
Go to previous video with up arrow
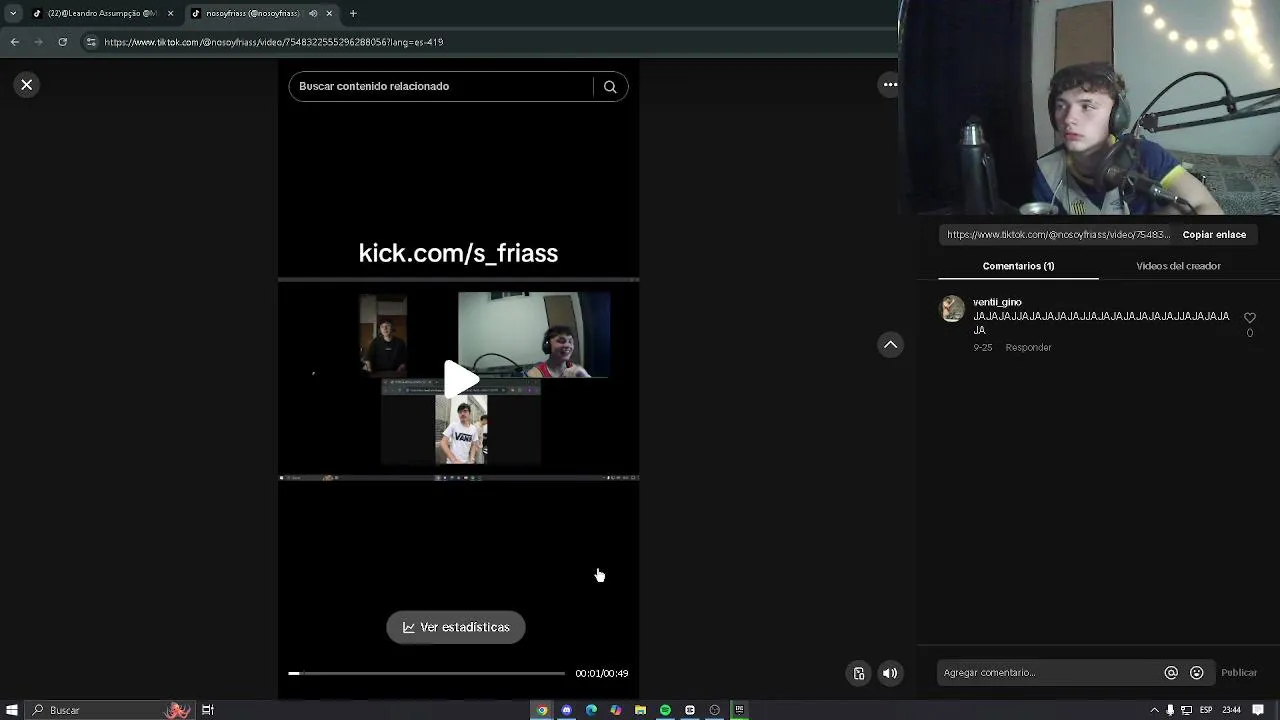[x=890, y=345]
